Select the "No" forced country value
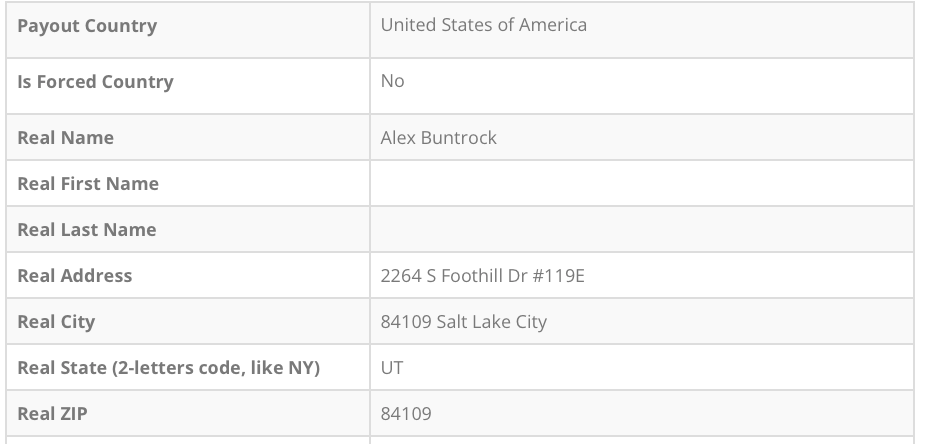Screen dimensions: 926x444 click(x=392, y=81)
